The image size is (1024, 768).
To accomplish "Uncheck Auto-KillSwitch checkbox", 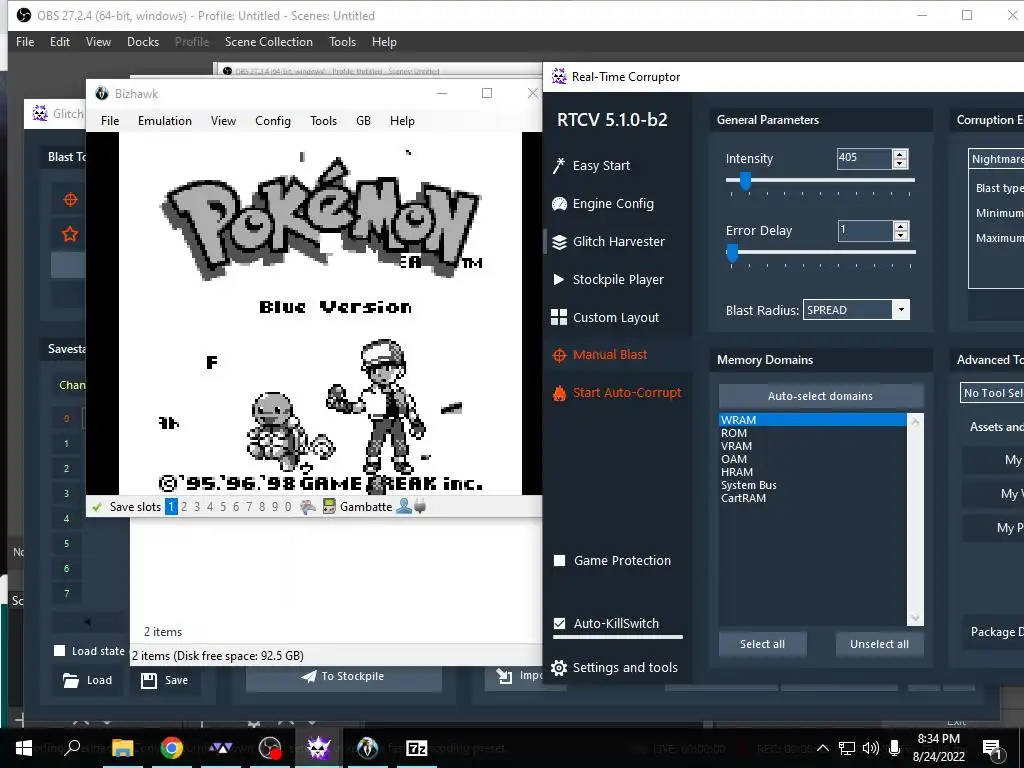I will click(560, 624).
